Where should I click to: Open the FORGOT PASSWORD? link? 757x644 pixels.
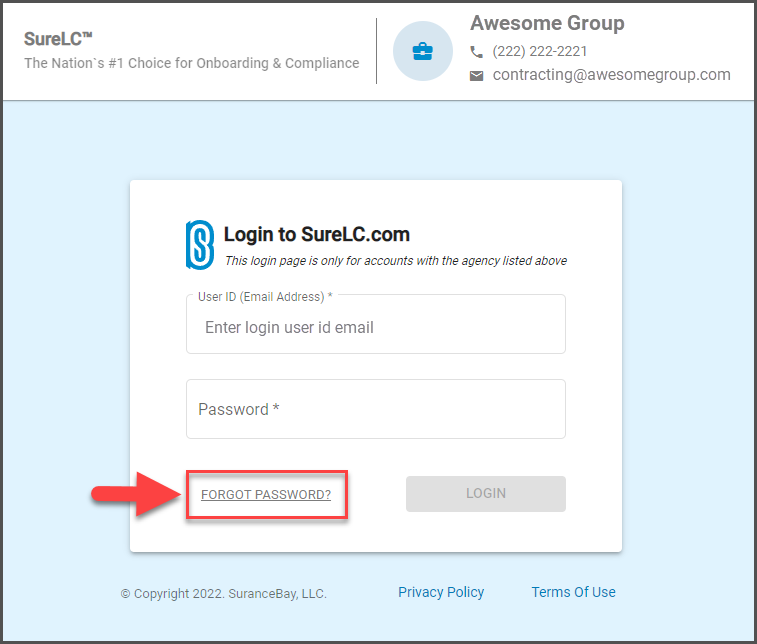[x=266, y=494]
